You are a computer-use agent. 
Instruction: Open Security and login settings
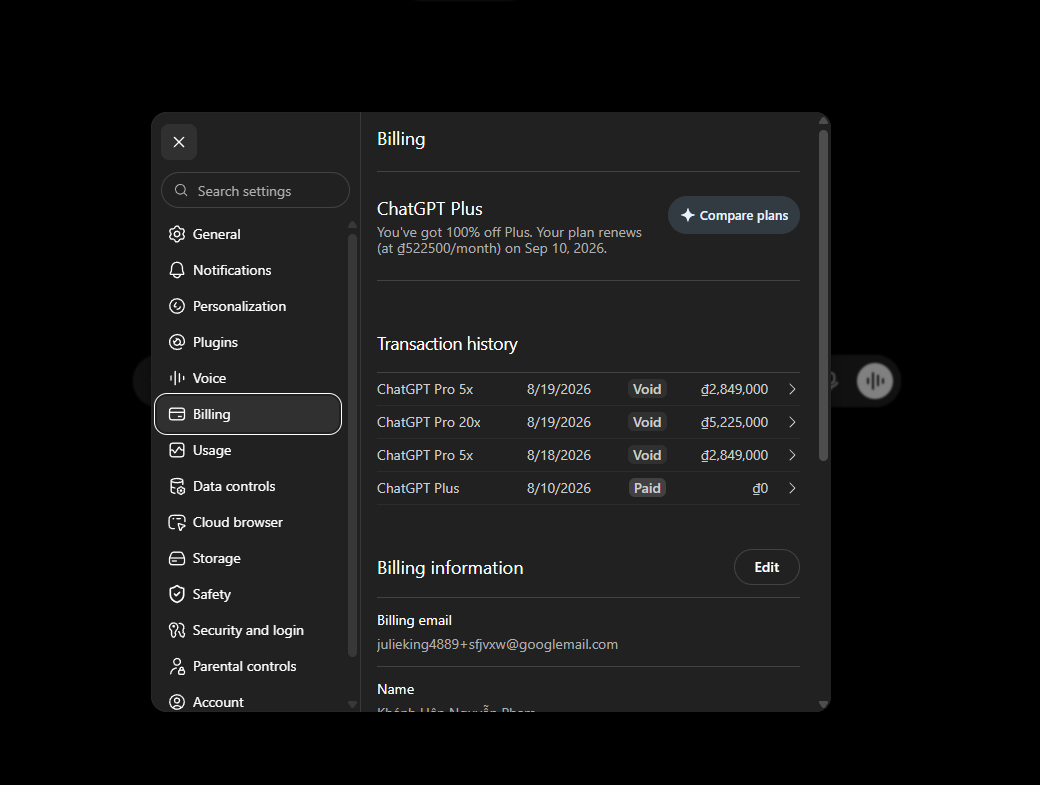(x=248, y=630)
